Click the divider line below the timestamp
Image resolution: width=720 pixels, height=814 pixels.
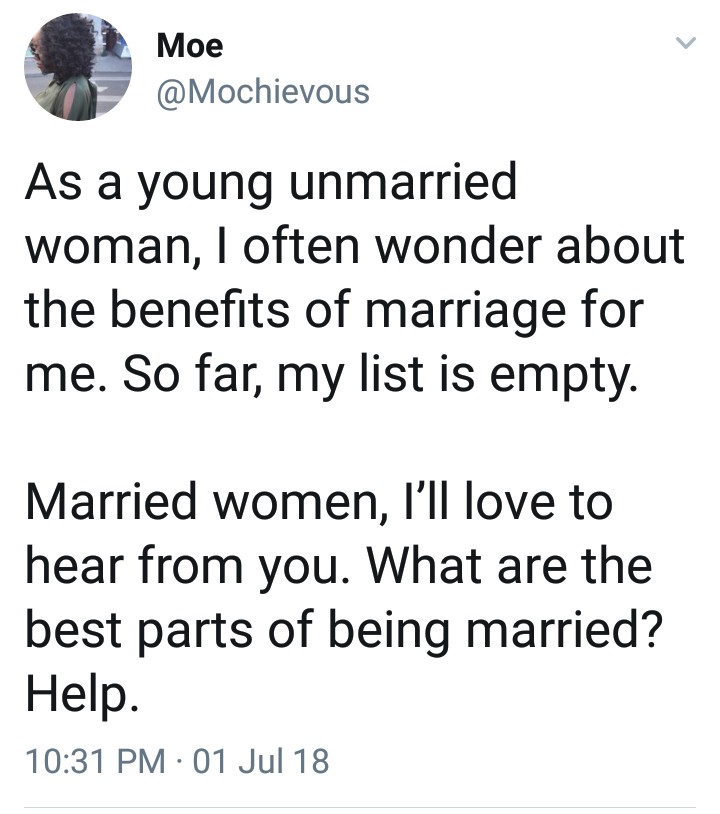click(360, 806)
